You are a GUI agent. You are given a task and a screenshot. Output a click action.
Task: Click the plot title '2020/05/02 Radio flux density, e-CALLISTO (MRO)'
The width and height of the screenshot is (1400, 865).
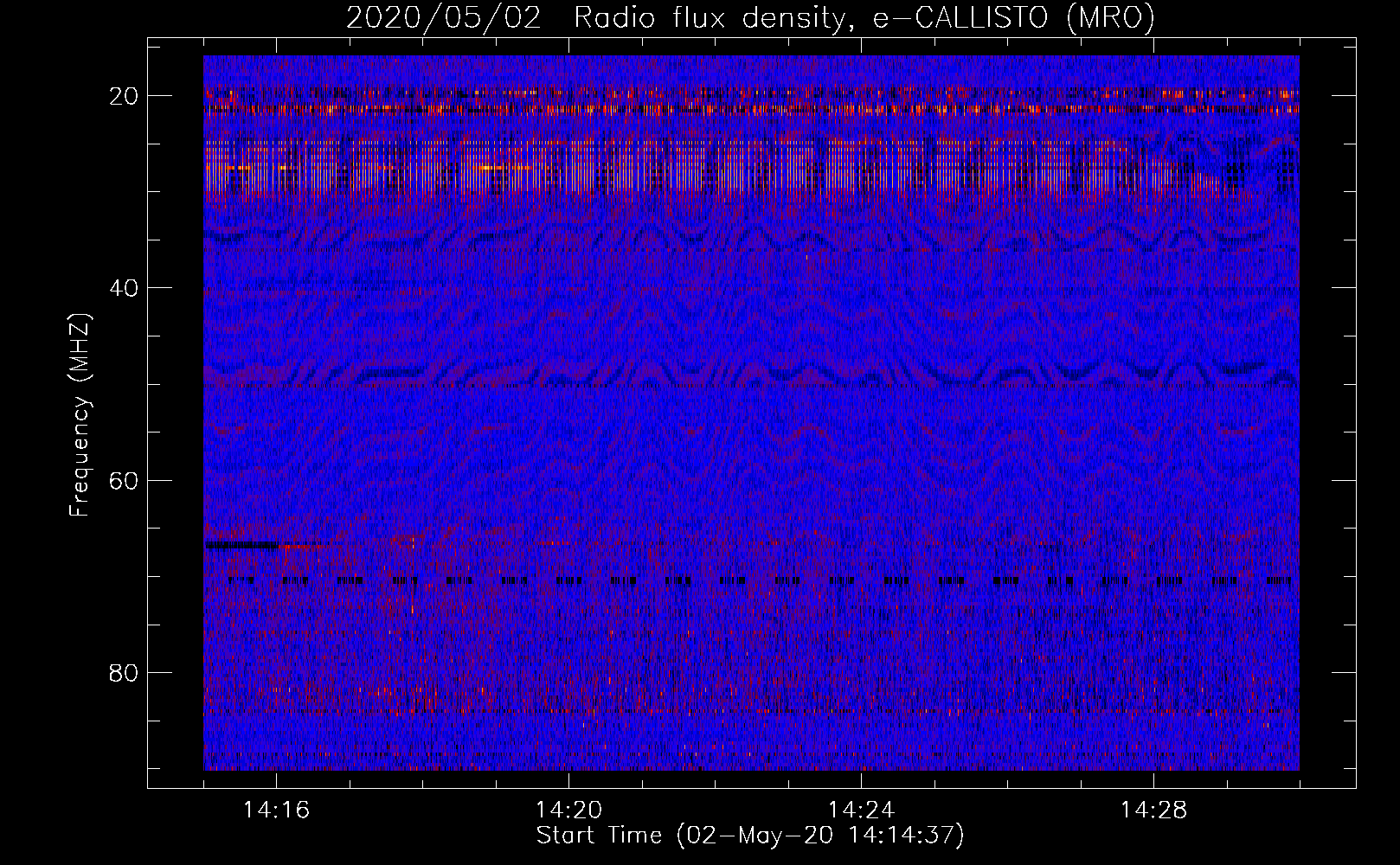tap(750, 17)
